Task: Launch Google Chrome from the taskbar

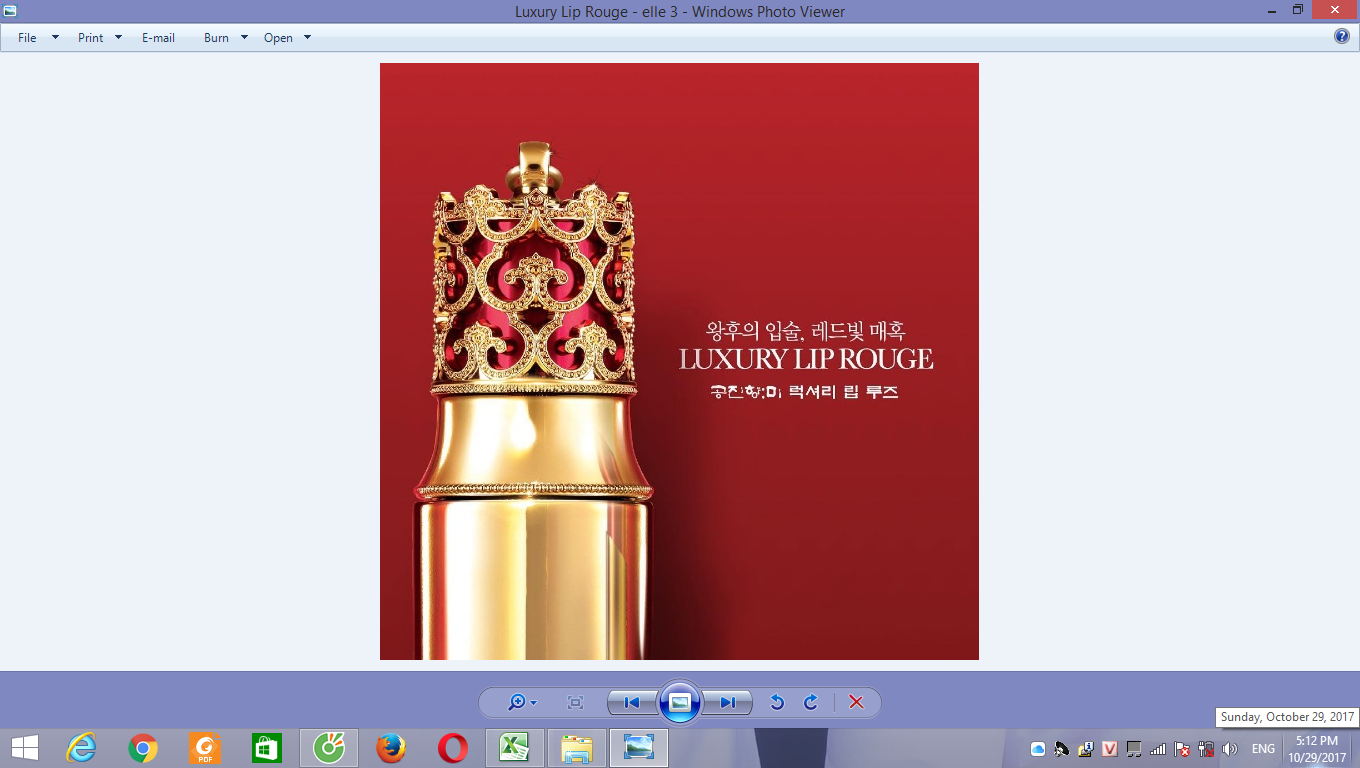Action: (143, 748)
